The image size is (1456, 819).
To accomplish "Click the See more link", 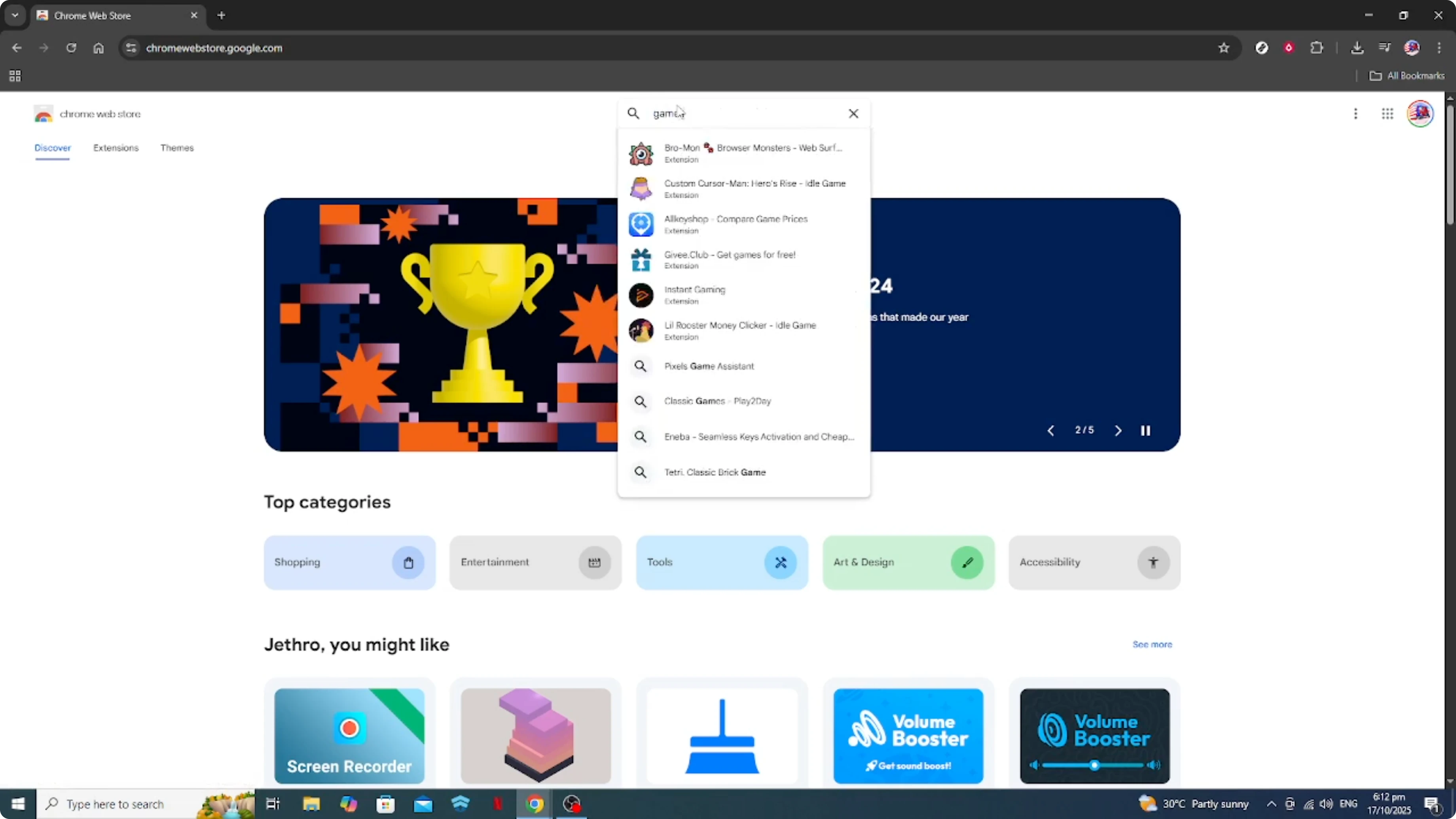I will [1152, 645].
